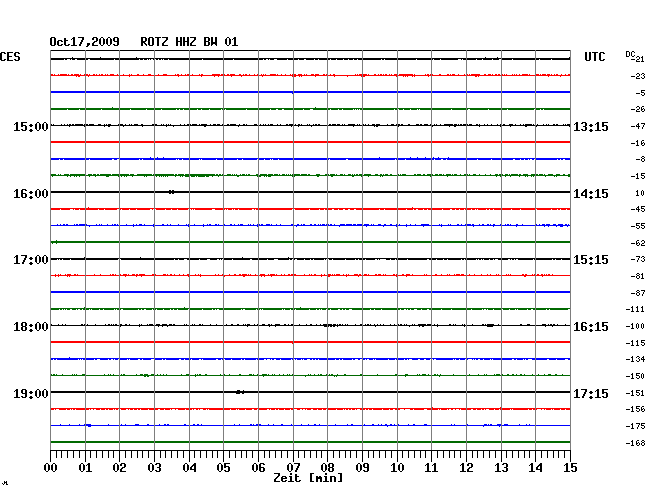The height and width of the screenshot is (494, 650).
Task: Click the blue blip near minute 01 on the blue trace below 19:00
Action: (x=88, y=425)
